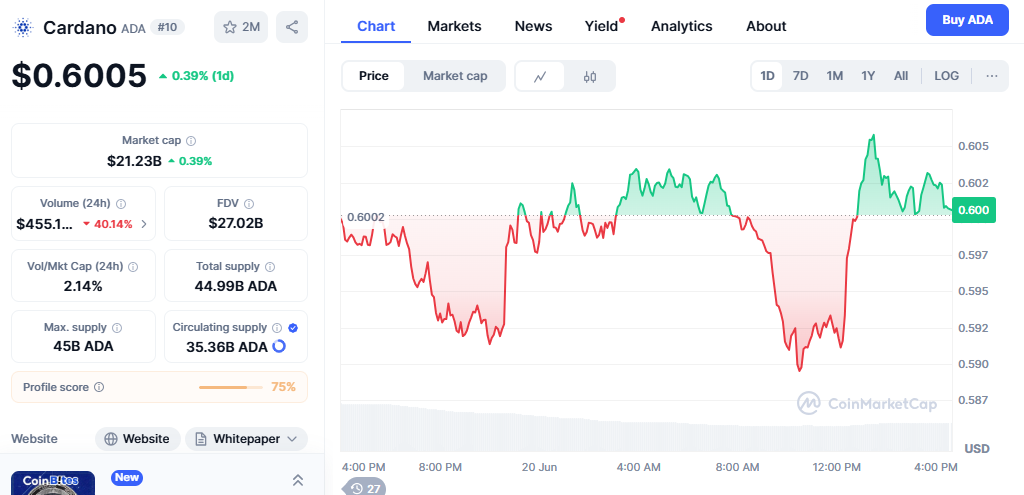The height and width of the screenshot is (495, 1024).
Task: Click the $27.02B FDV value
Action: tap(236, 223)
